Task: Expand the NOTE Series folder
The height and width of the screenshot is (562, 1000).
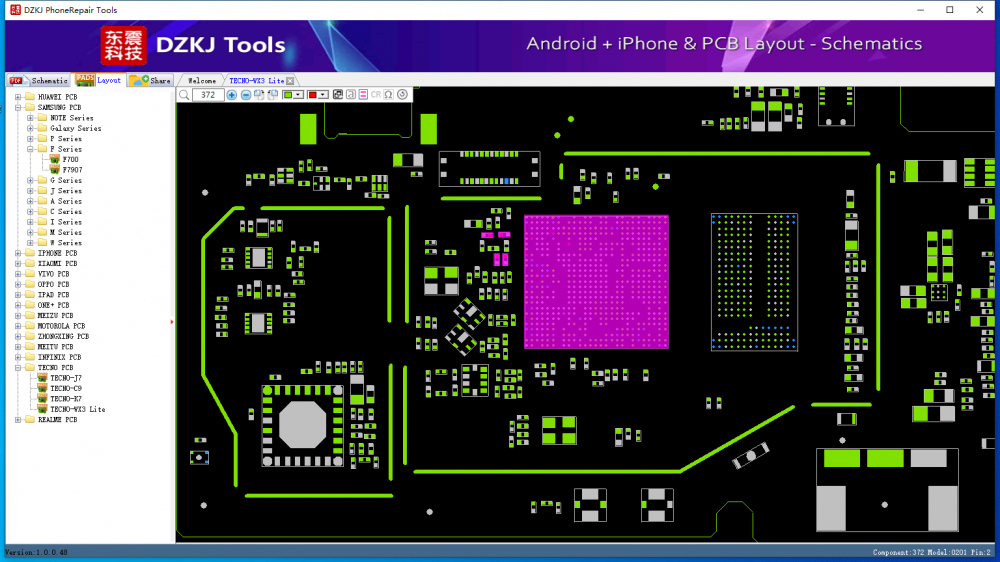Action: [30, 118]
